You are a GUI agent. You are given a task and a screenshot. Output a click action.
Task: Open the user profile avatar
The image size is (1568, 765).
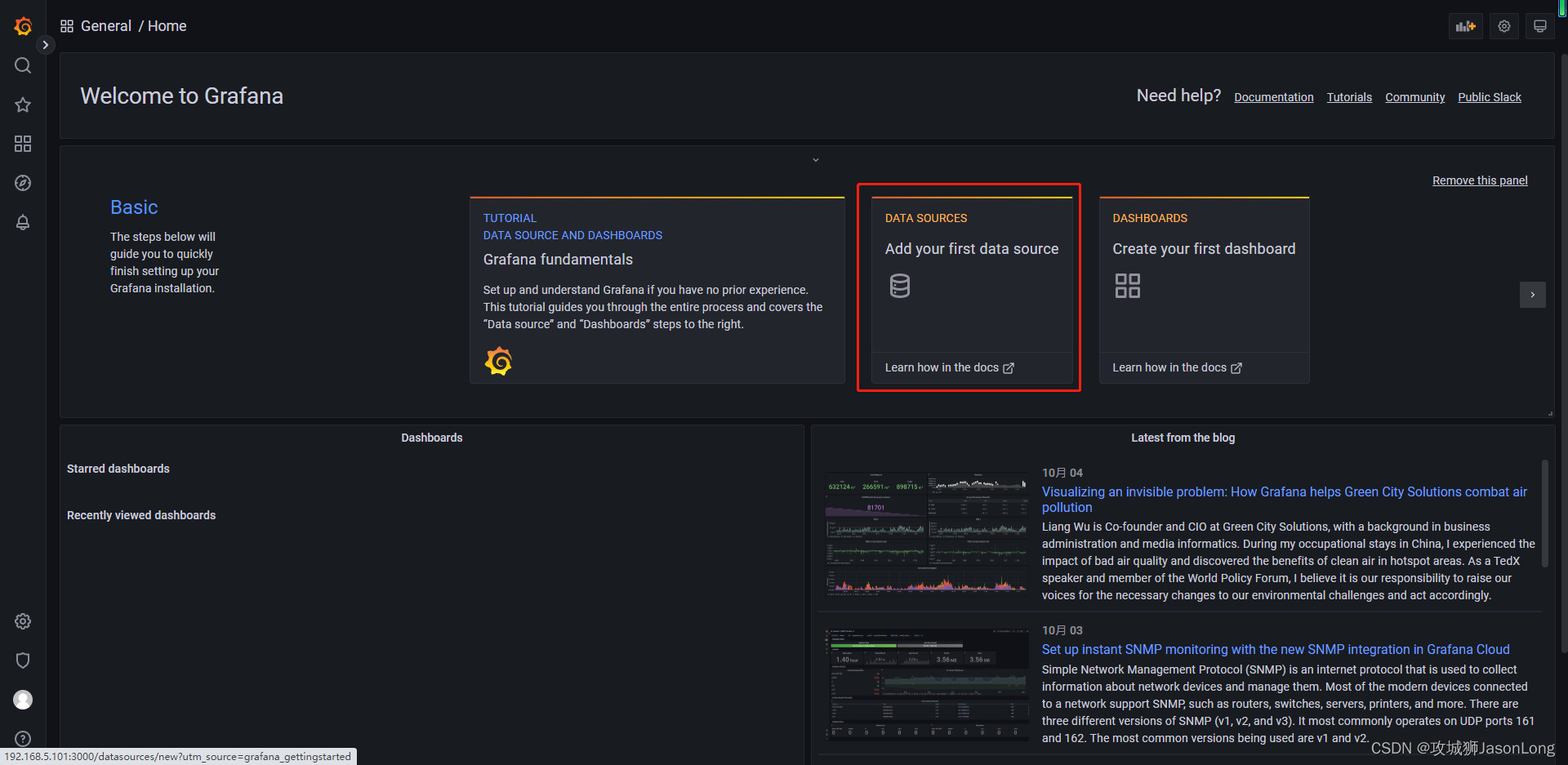23,700
